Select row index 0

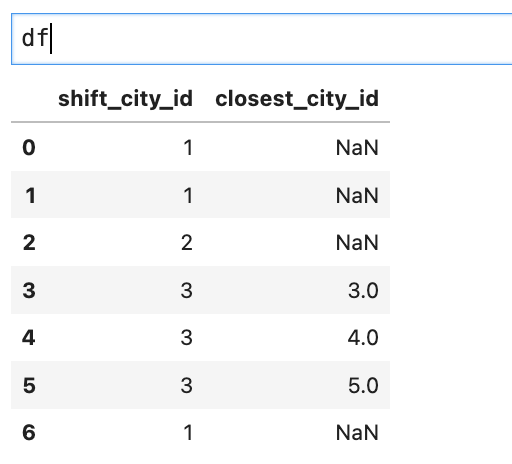29,147
